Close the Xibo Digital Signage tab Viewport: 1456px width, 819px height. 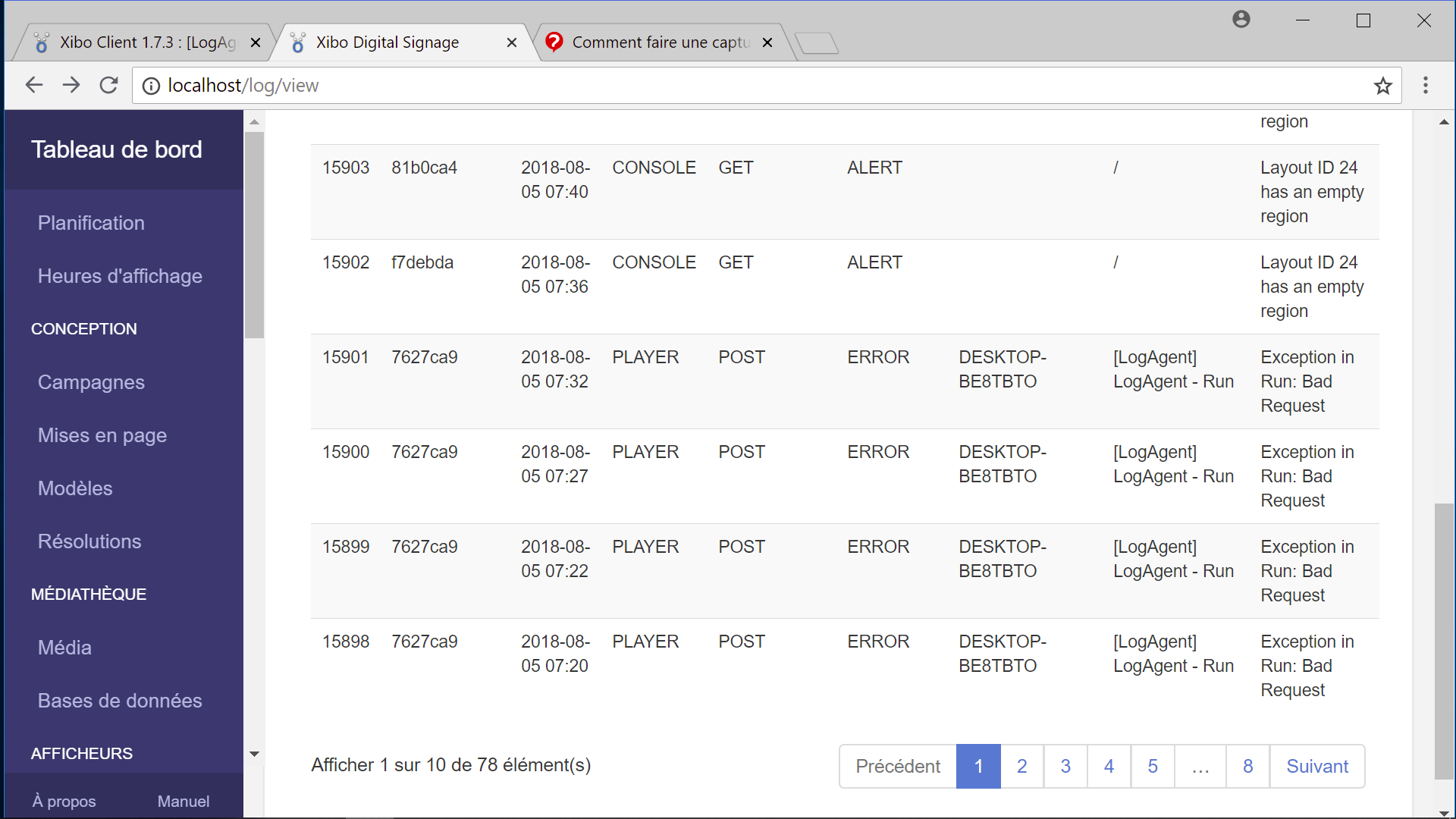(512, 42)
